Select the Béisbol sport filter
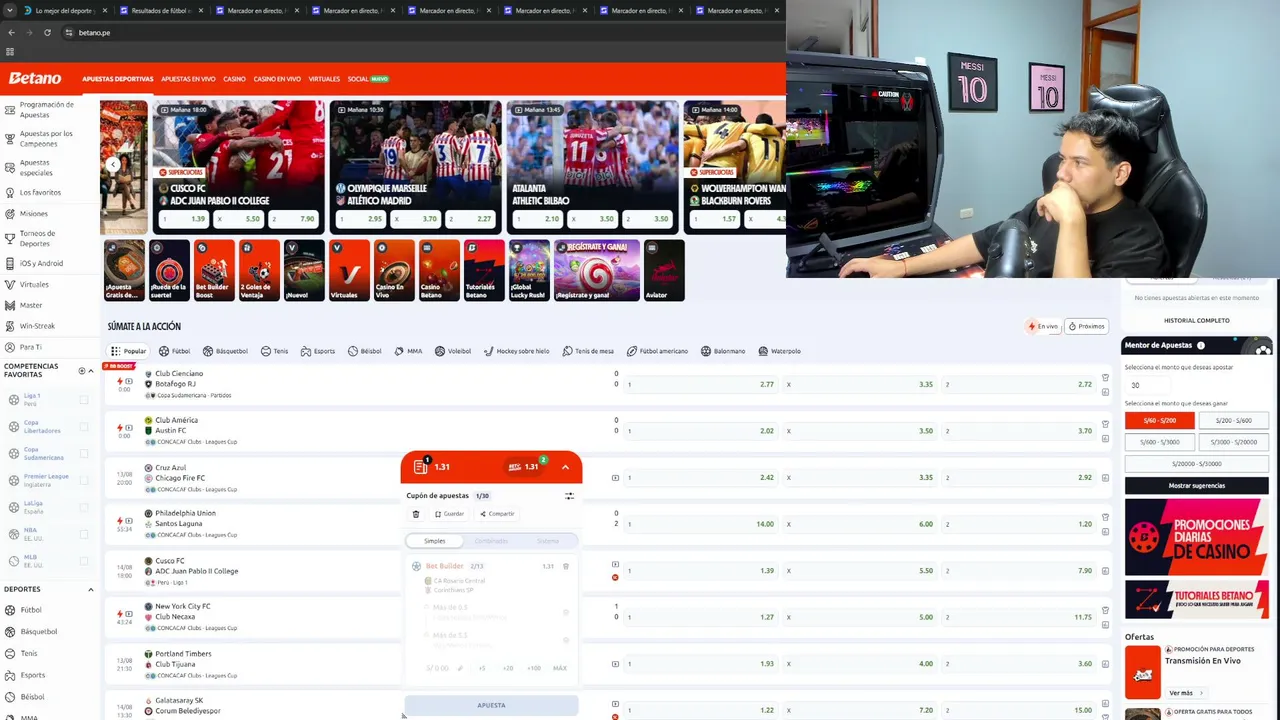Viewport: 1280px width, 720px height. point(365,351)
